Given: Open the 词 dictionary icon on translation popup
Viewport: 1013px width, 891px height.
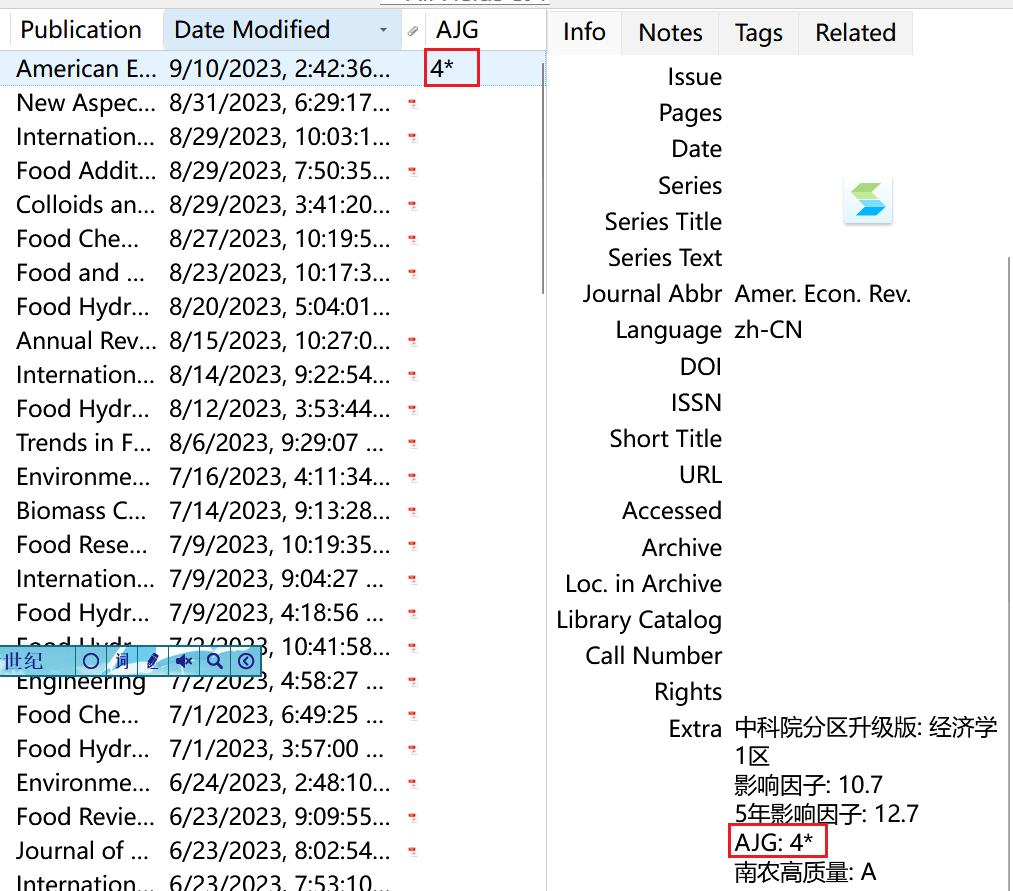Looking at the screenshot, I should [120, 661].
